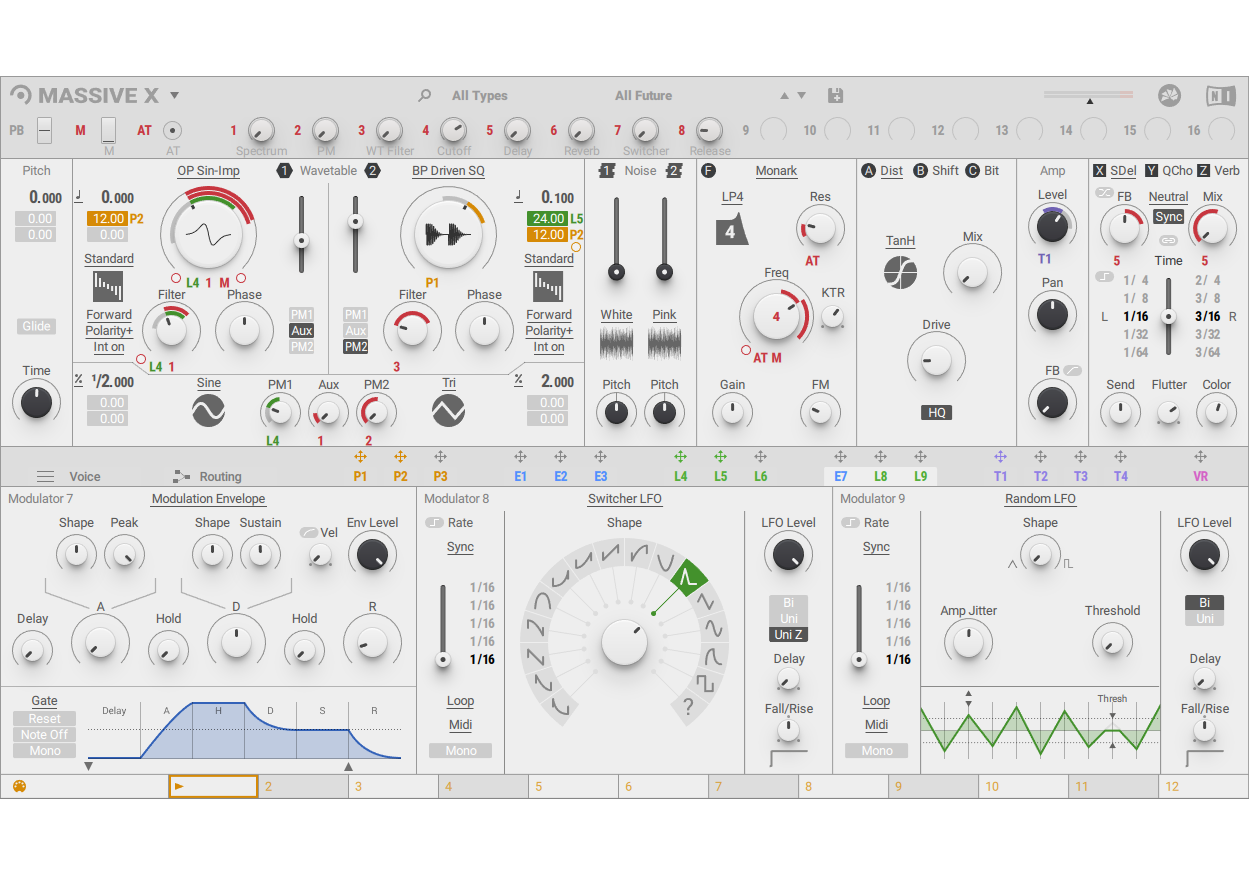
Task: Open the Modulation Envelope type menu
Action: coord(208,499)
